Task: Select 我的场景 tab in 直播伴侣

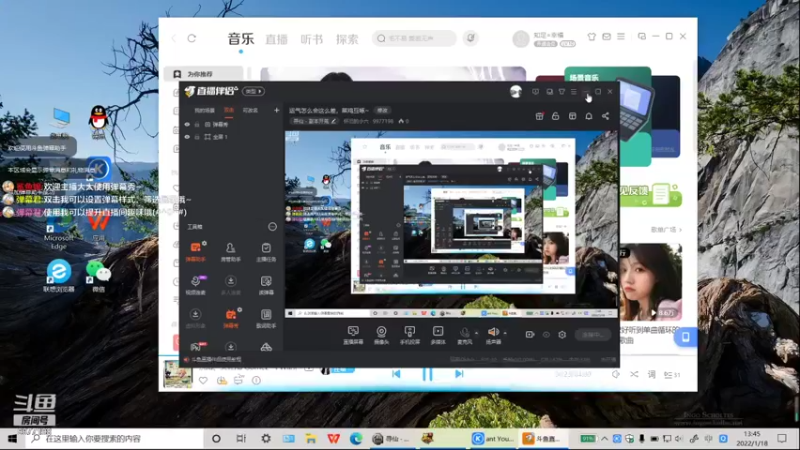Action: pos(205,110)
